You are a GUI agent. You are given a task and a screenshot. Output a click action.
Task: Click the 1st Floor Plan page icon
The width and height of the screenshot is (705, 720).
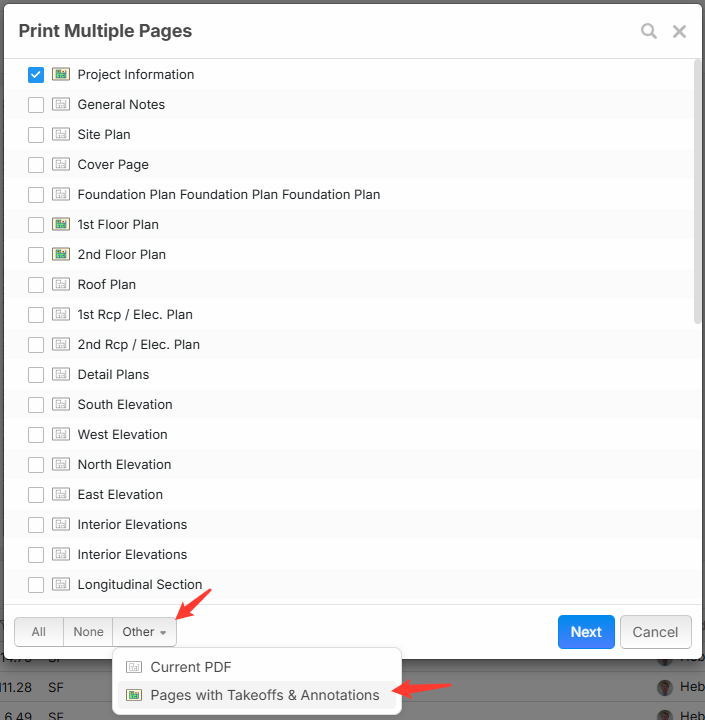(x=60, y=224)
